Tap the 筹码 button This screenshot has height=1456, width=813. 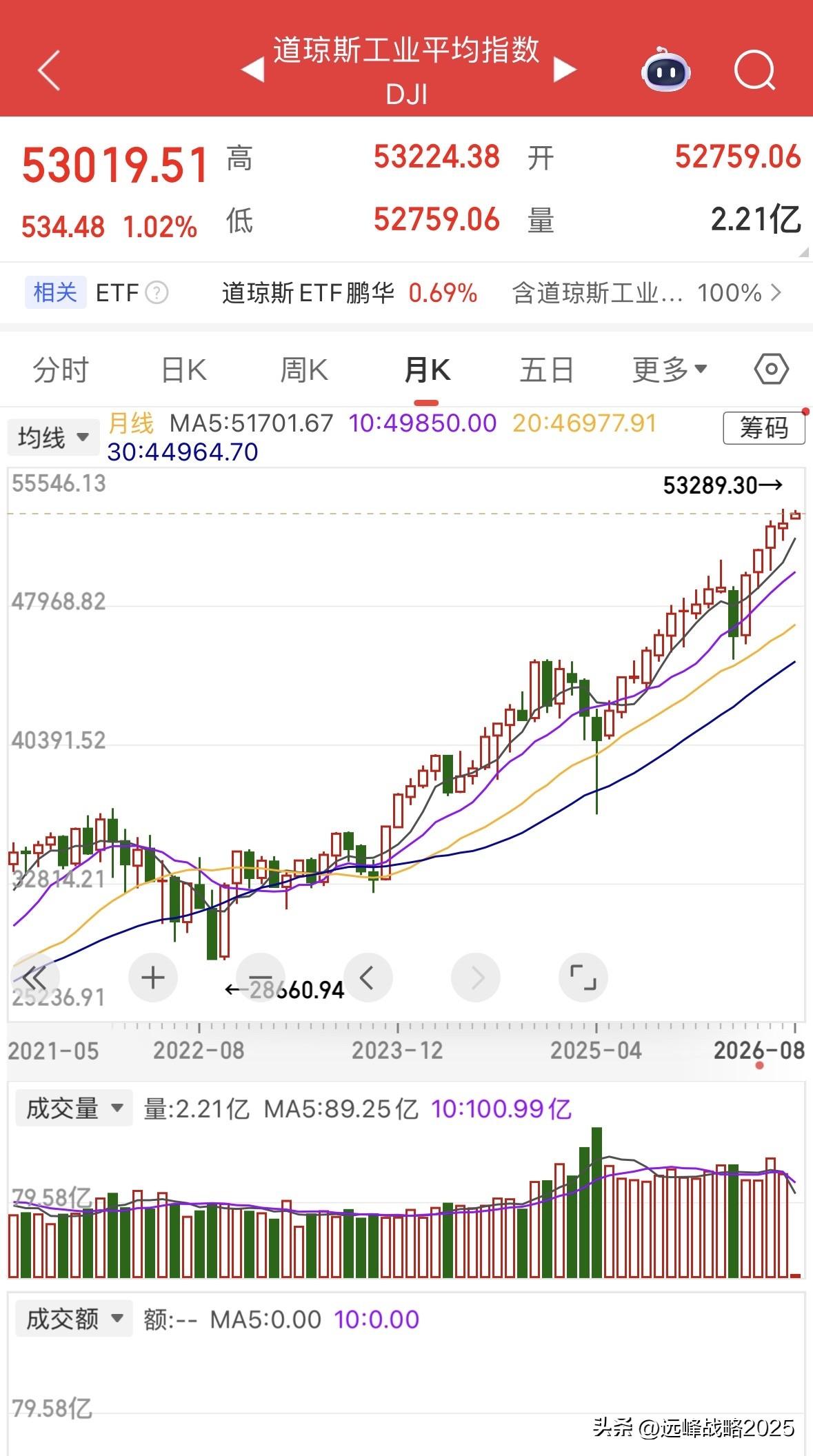pyautogui.click(x=764, y=428)
